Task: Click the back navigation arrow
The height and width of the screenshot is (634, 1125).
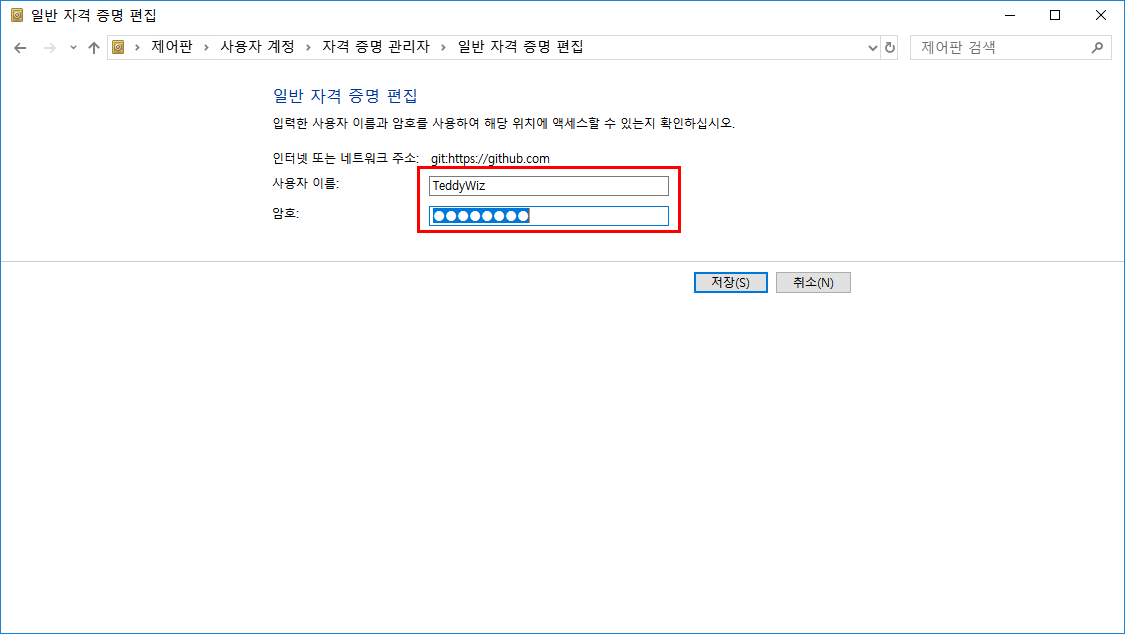Action: tap(20, 47)
